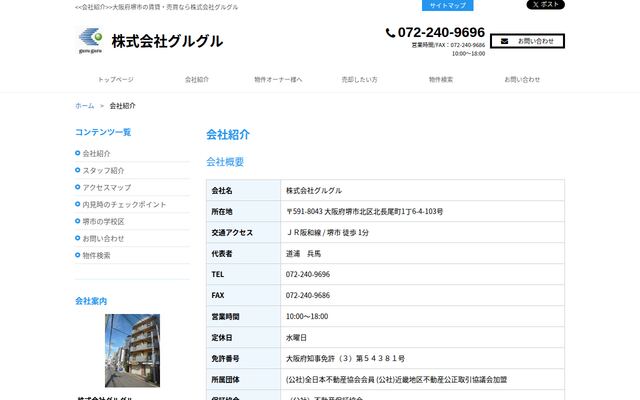The image size is (640, 400).
Task: Click the ＪＲ阪和線 / 堺市 access cell
Action: [x=422, y=232]
